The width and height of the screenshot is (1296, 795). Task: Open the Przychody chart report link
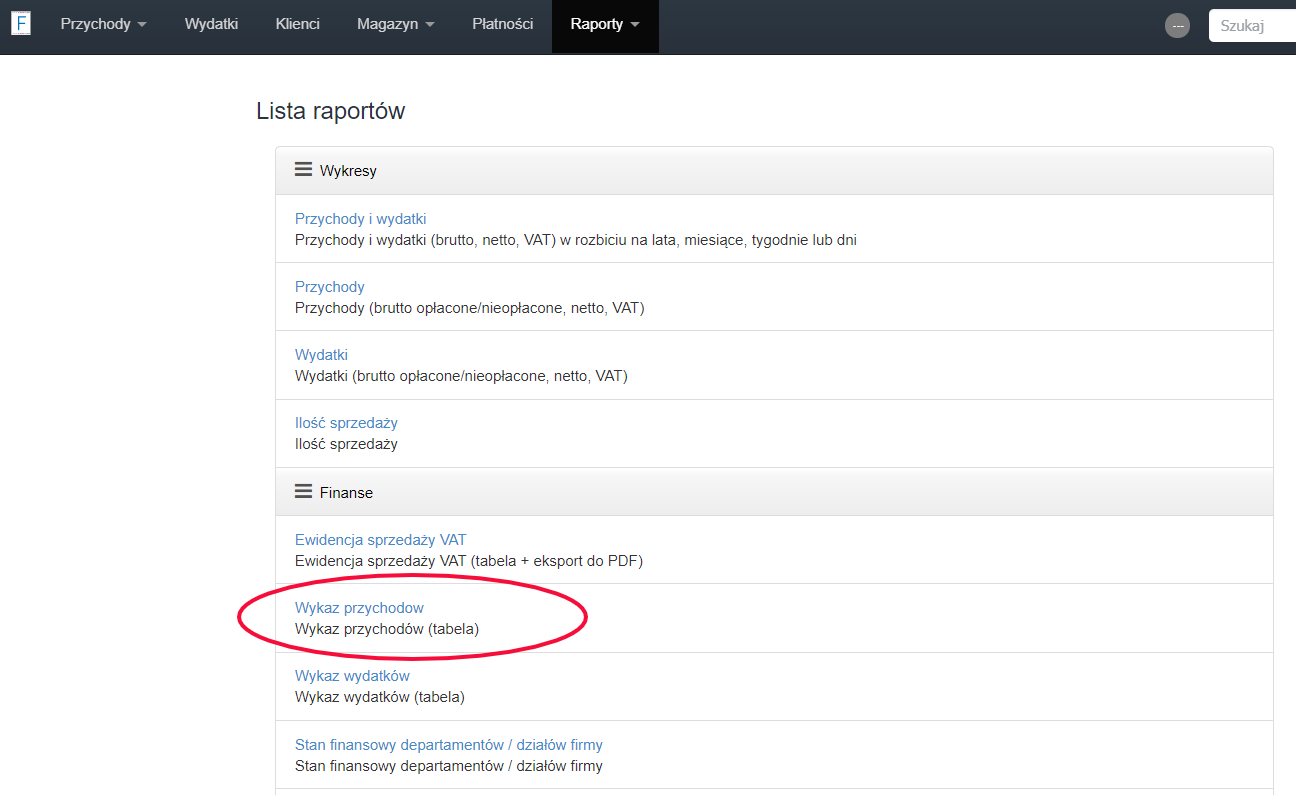pyautogui.click(x=329, y=287)
